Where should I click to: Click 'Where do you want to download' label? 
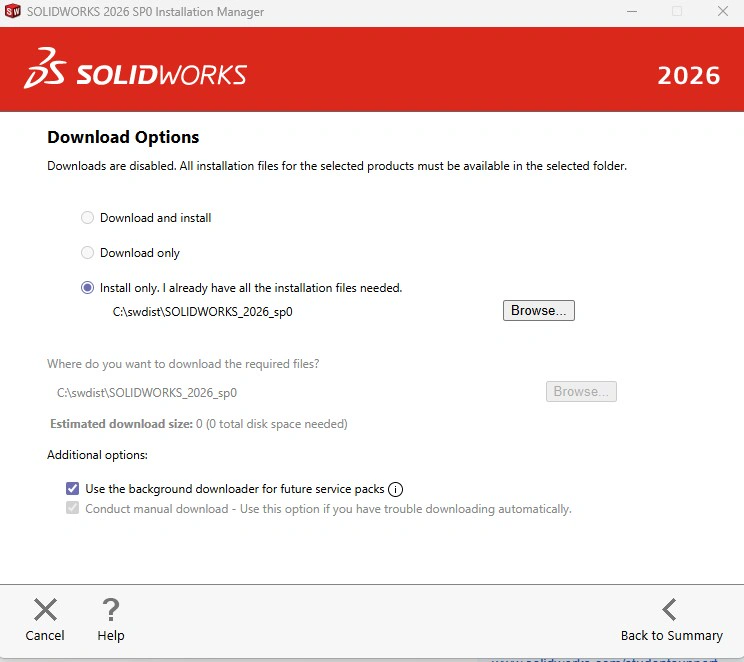[x=183, y=364]
